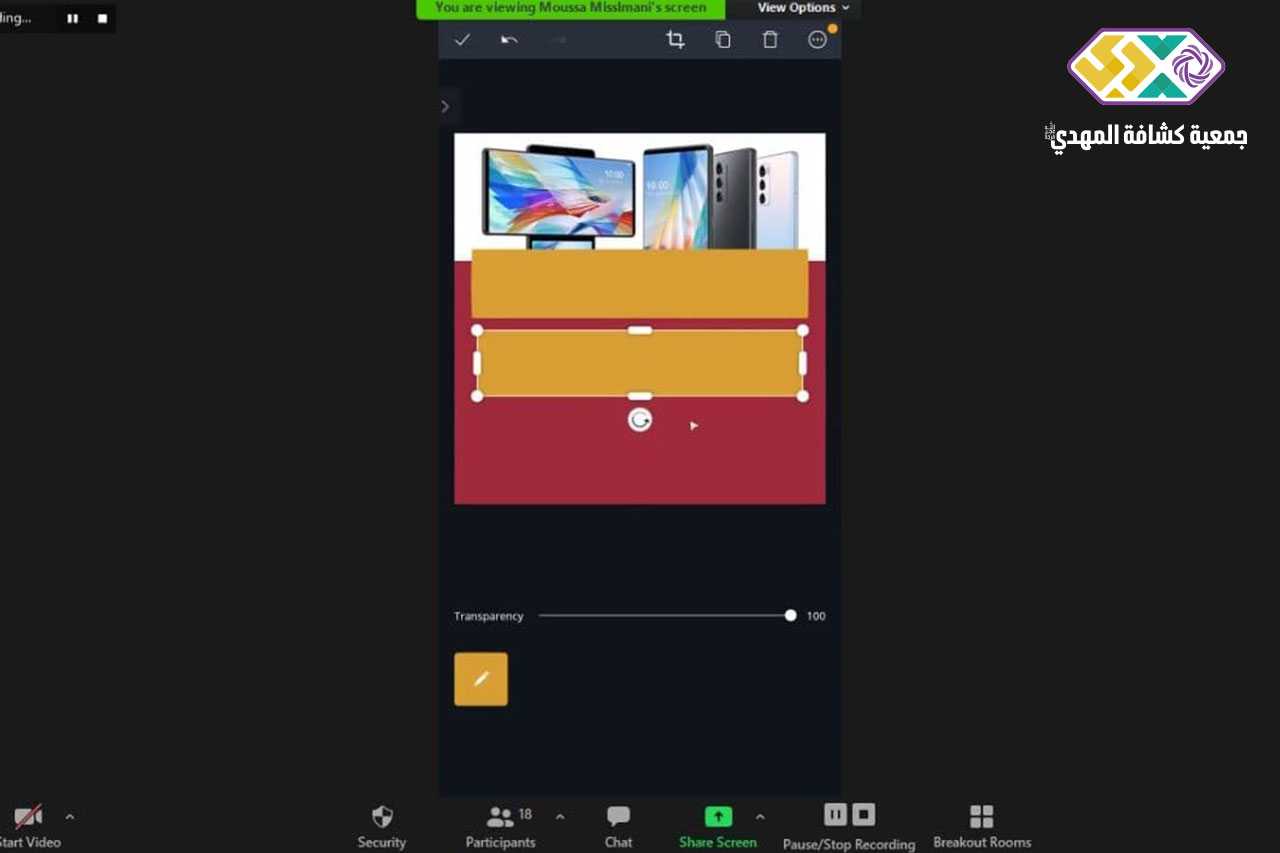This screenshot has height=853, width=1280.
Task: Pause the meeting recording in bottom toolbar
Action: coord(835,814)
